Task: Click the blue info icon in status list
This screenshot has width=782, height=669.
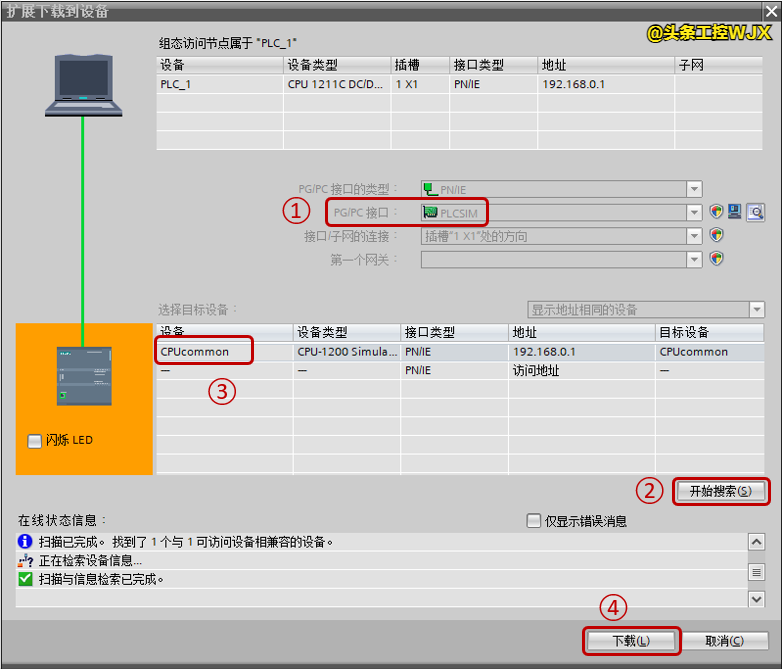Action: tap(26, 542)
